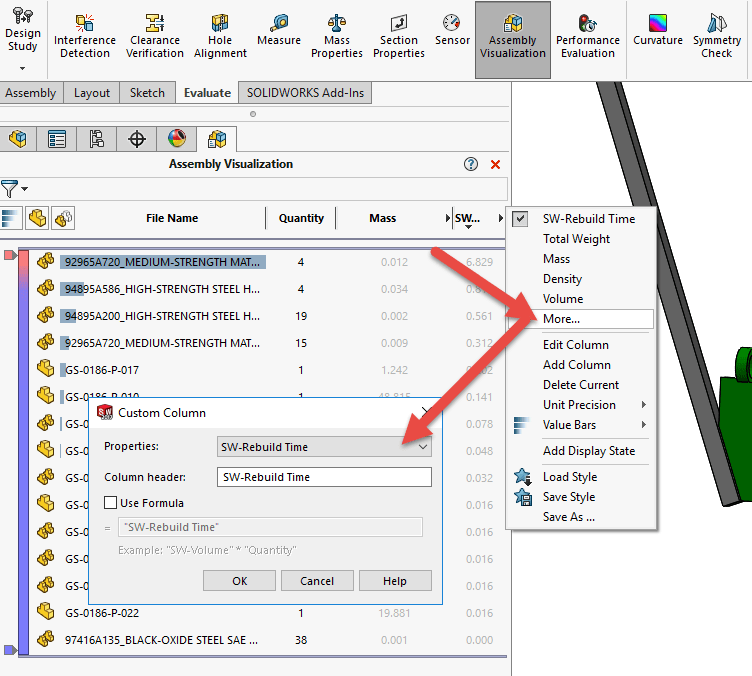752x676 pixels.
Task: Open DimXpertManager crosshair tab
Action: coord(137,140)
